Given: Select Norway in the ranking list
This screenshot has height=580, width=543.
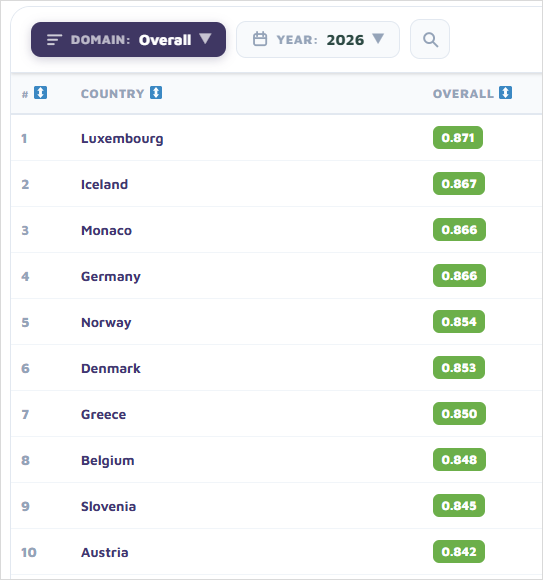Looking at the screenshot, I should pos(106,322).
